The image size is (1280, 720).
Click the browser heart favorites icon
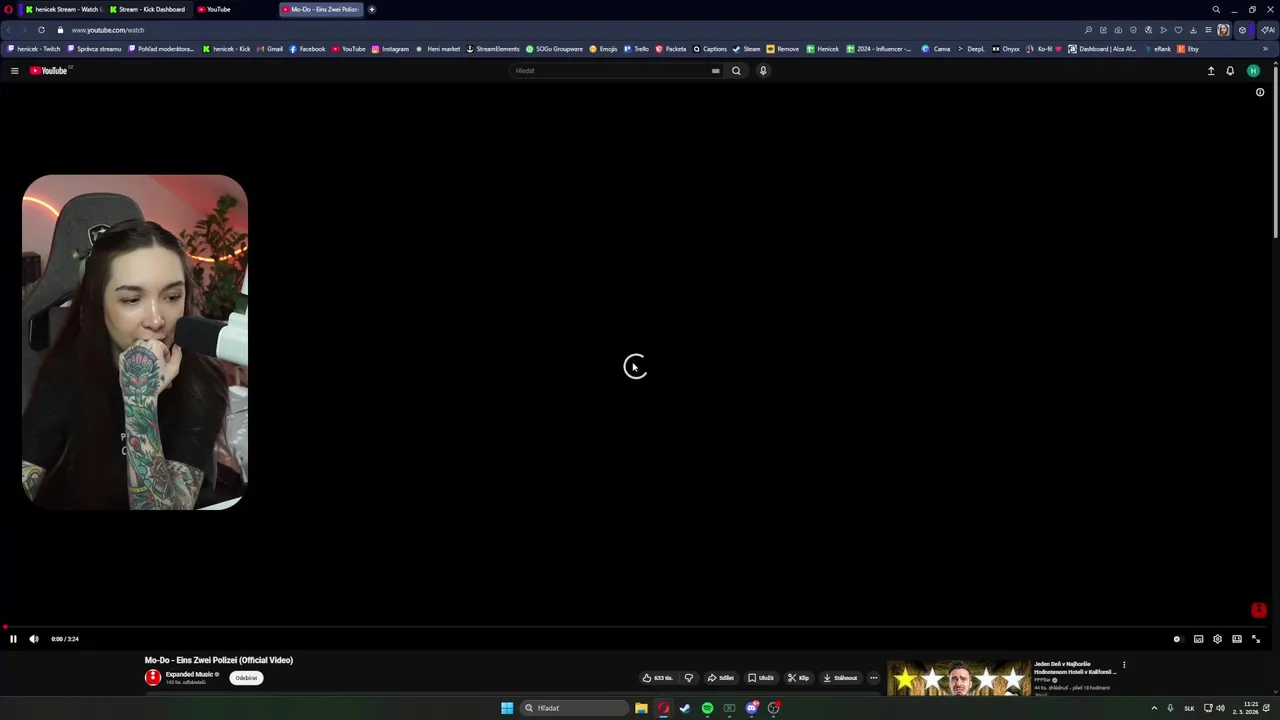coord(1178,30)
